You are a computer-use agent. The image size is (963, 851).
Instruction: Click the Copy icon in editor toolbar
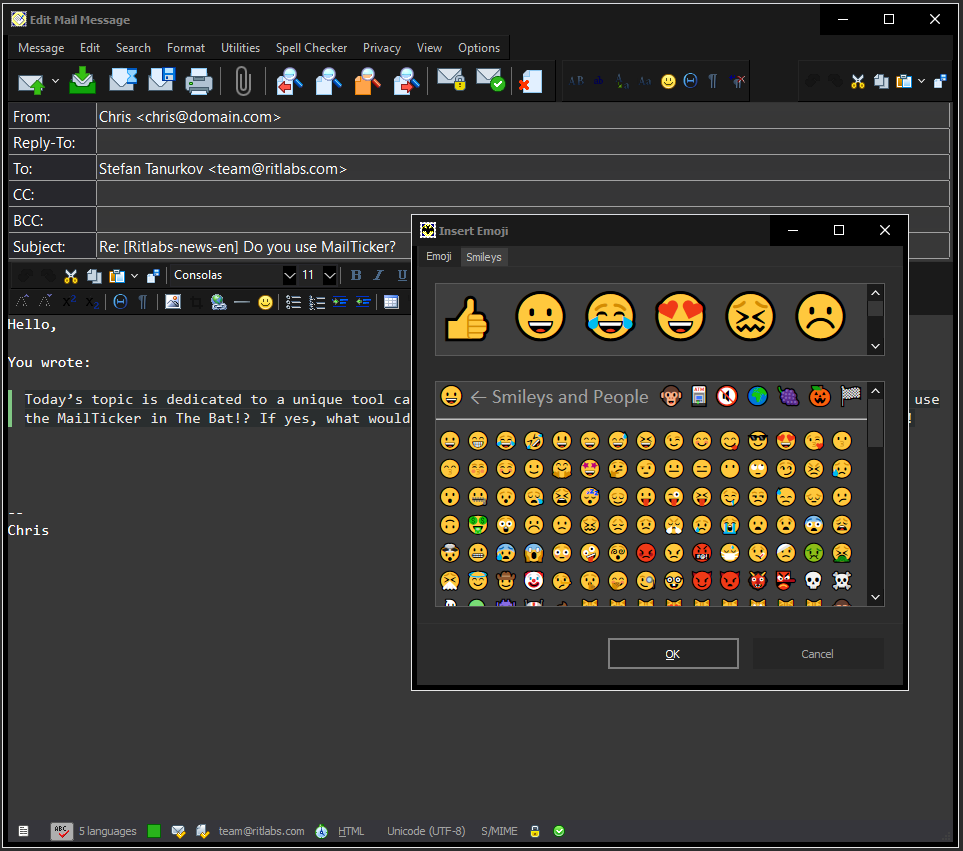click(x=94, y=276)
